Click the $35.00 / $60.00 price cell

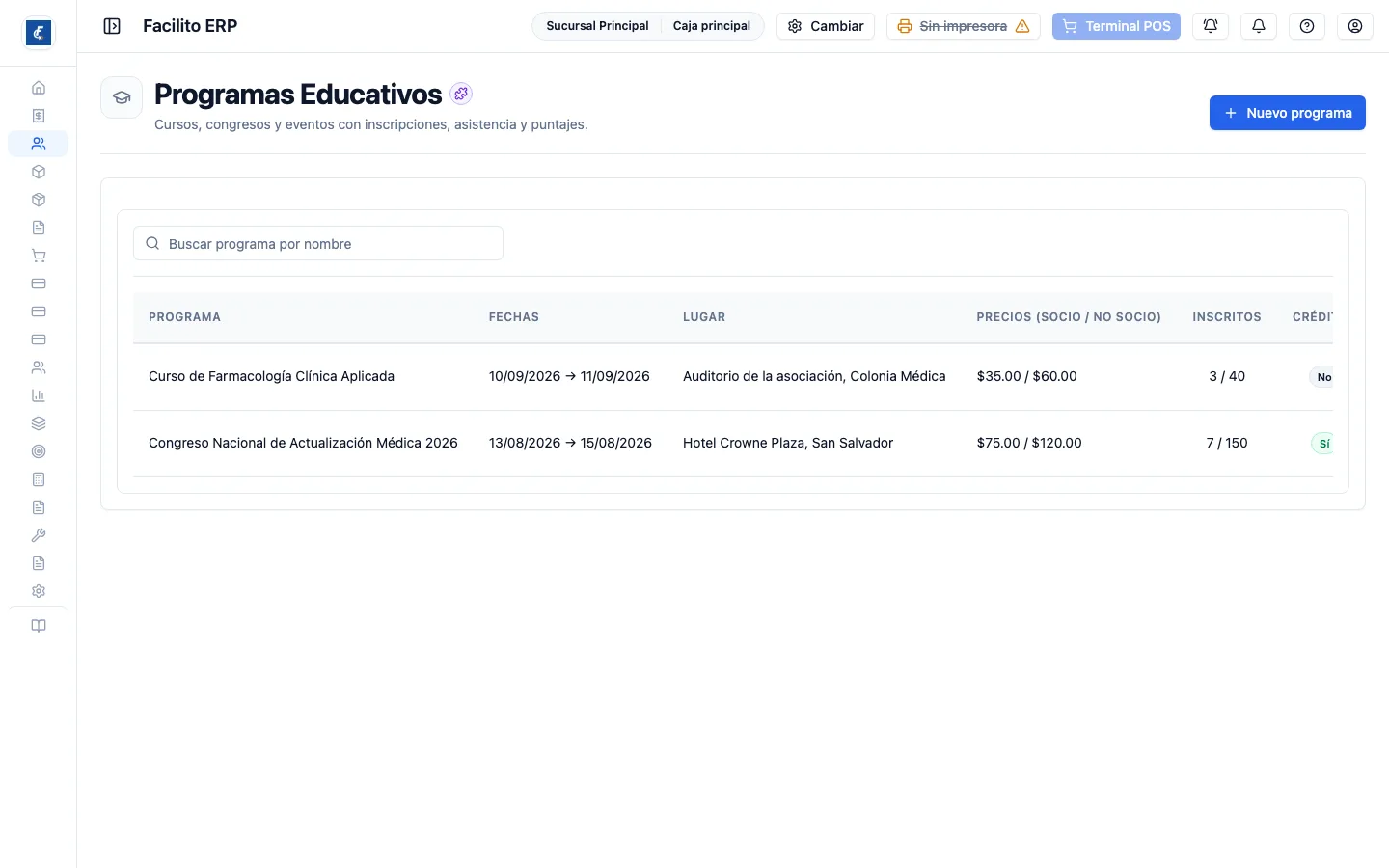point(1026,376)
